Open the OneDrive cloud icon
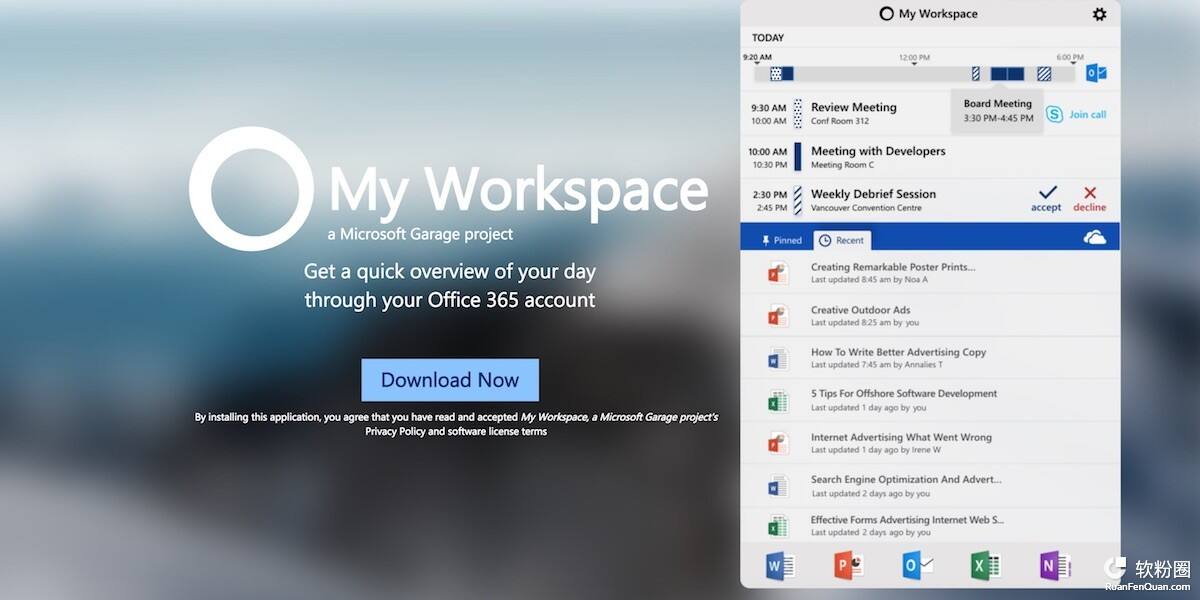Screen dimensions: 1200x600 point(1094,237)
